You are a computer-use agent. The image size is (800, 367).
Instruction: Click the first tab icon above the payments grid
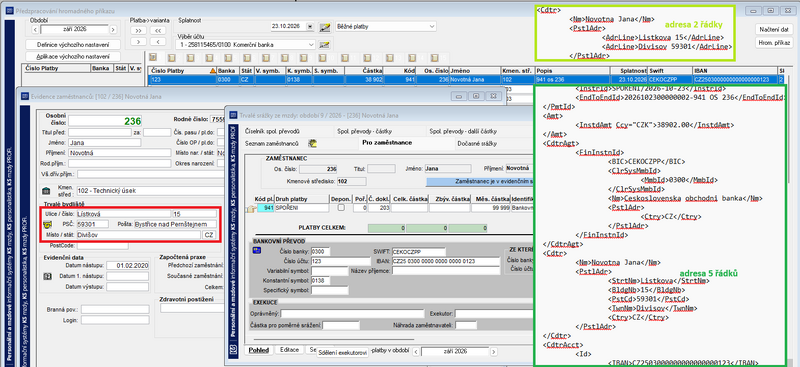tap(153, 57)
